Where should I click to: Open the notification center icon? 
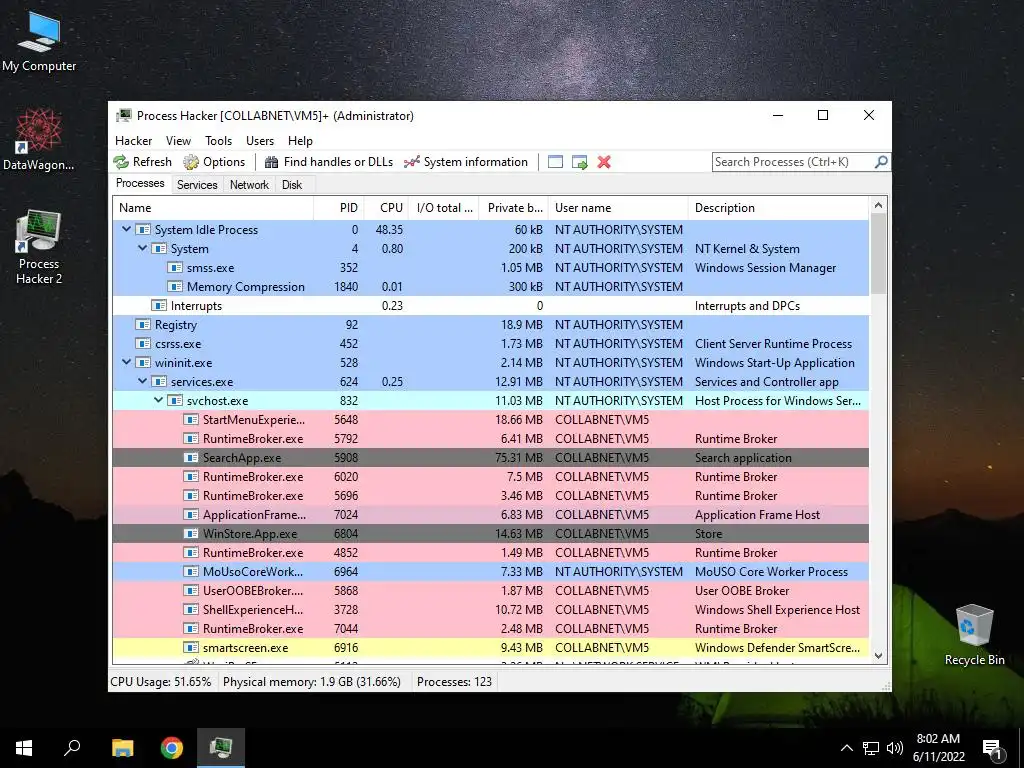pyautogui.click(x=993, y=748)
